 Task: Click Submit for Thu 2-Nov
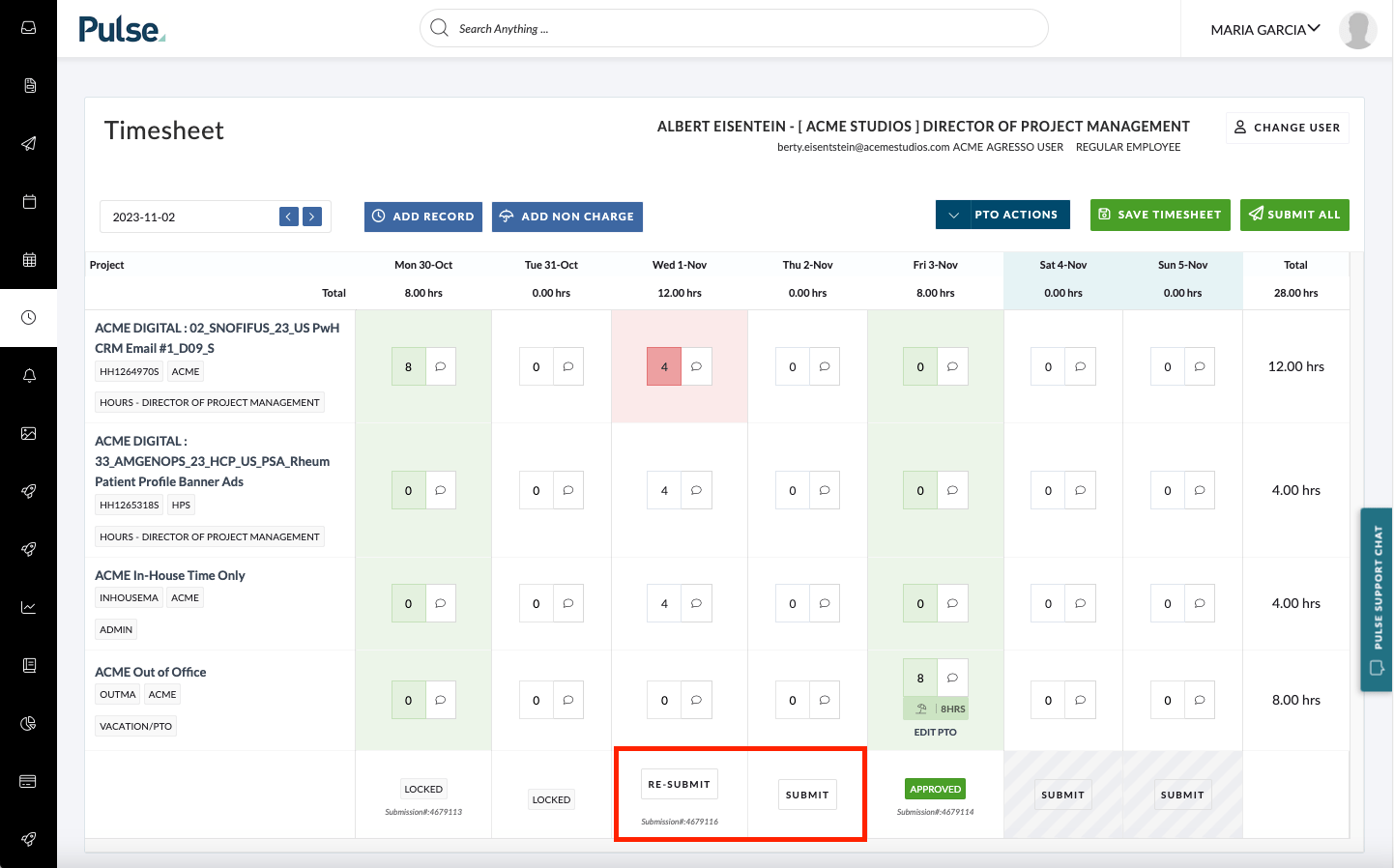coord(807,795)
